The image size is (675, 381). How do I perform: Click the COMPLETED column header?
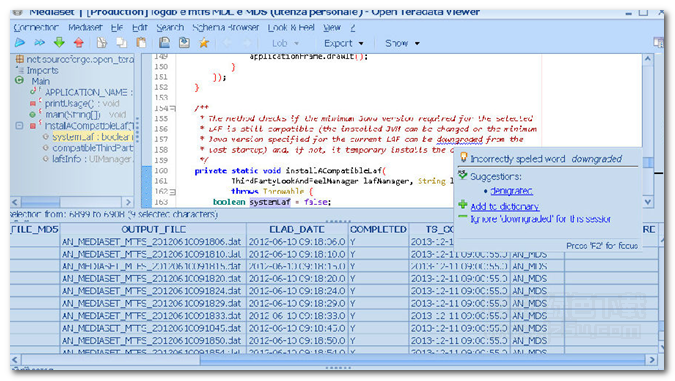pyautogui.click(x=378, y=229)
